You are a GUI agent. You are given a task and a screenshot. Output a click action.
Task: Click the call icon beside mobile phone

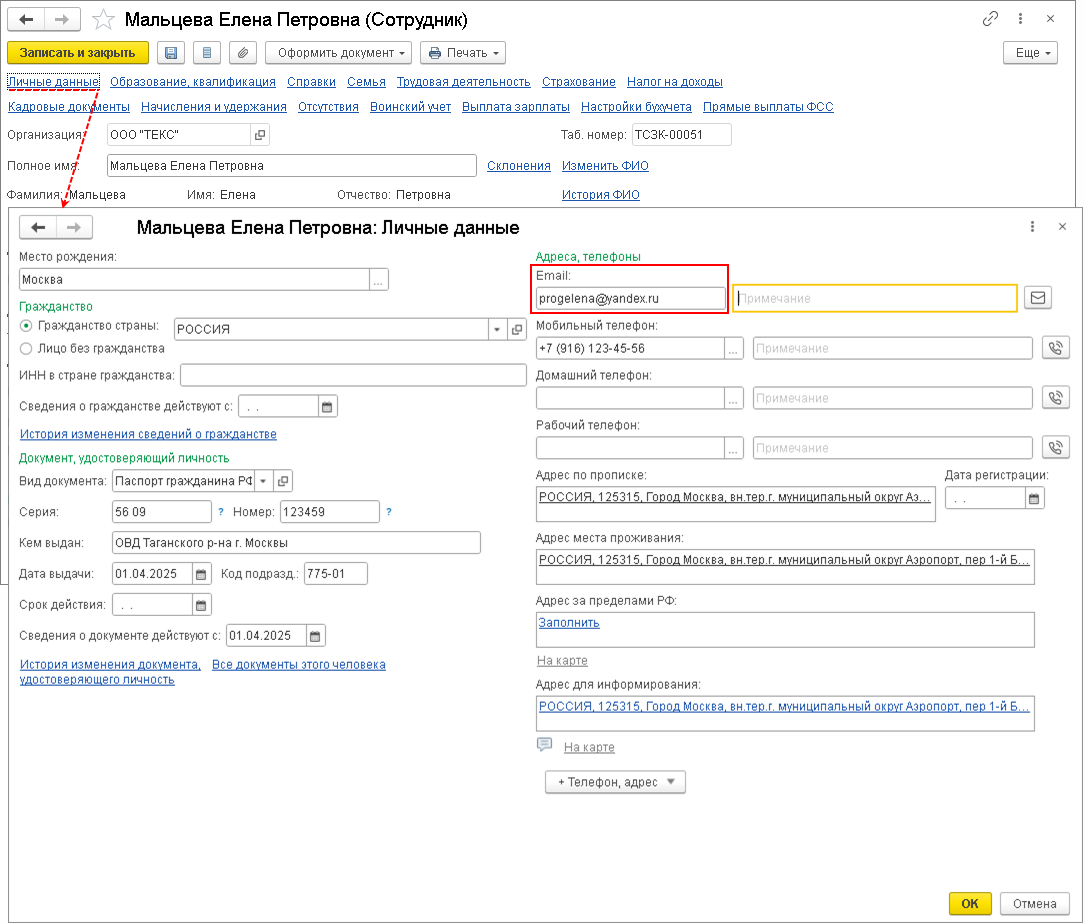1055,348
